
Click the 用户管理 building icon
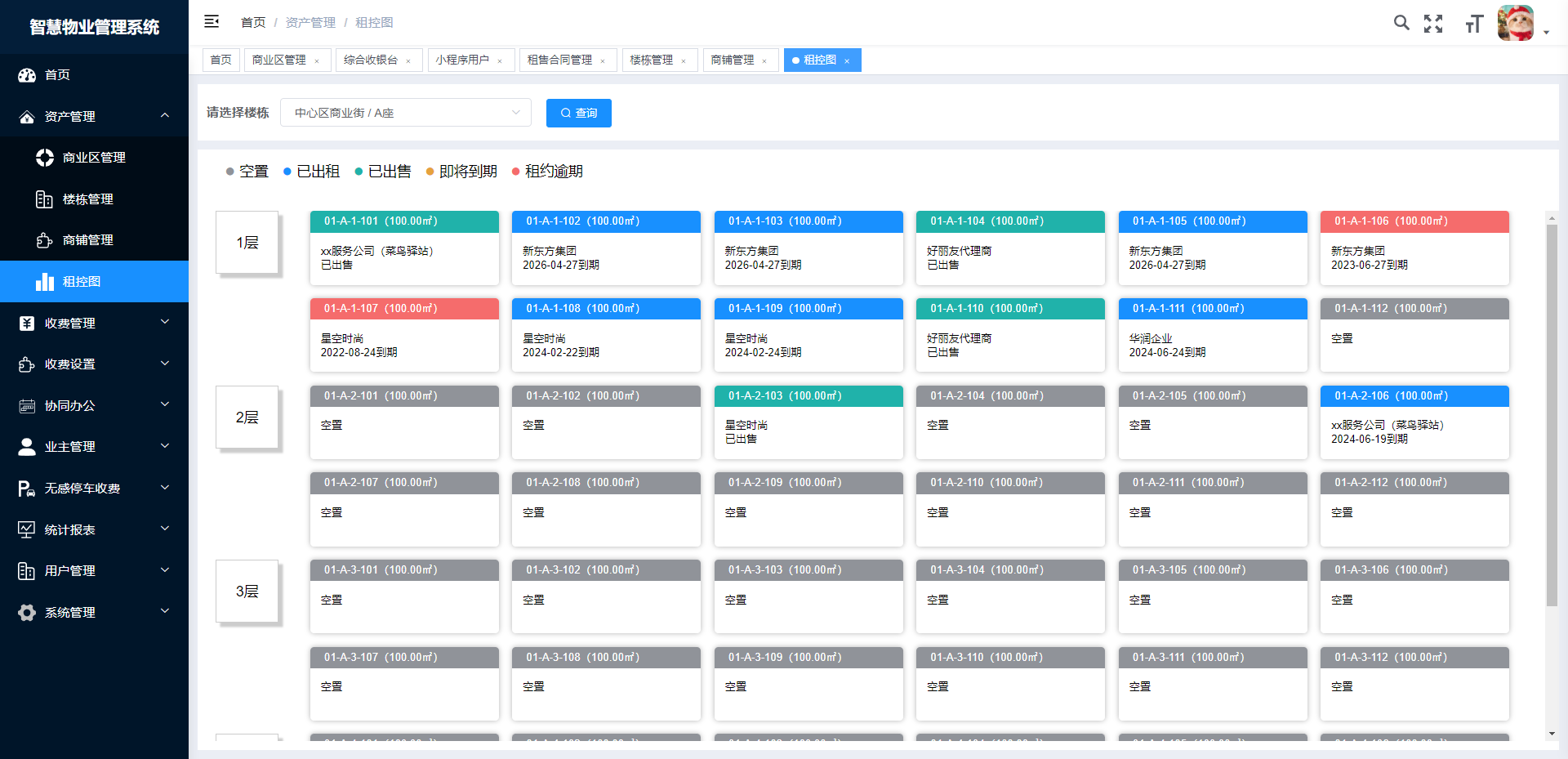coord(27,571)
